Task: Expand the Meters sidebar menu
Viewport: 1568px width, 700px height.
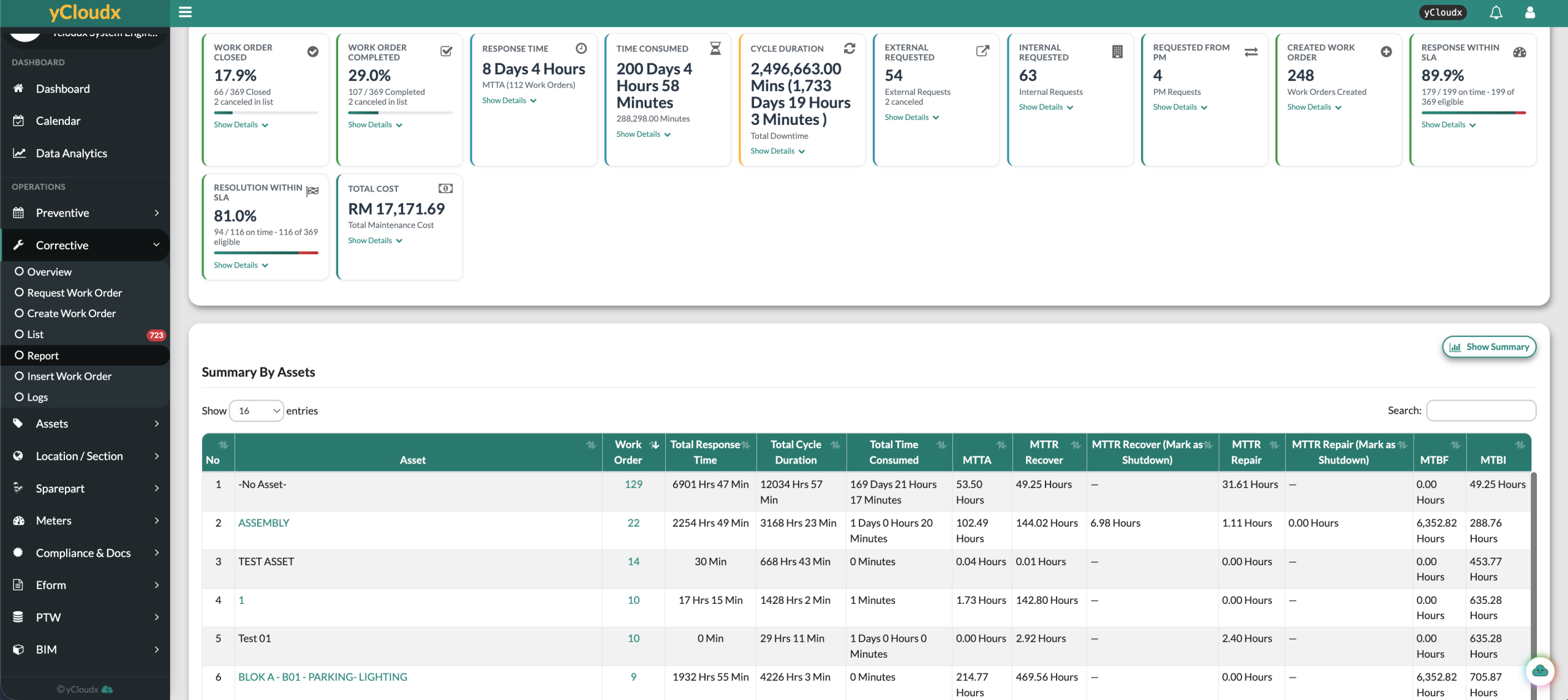Action: (85, 521)
